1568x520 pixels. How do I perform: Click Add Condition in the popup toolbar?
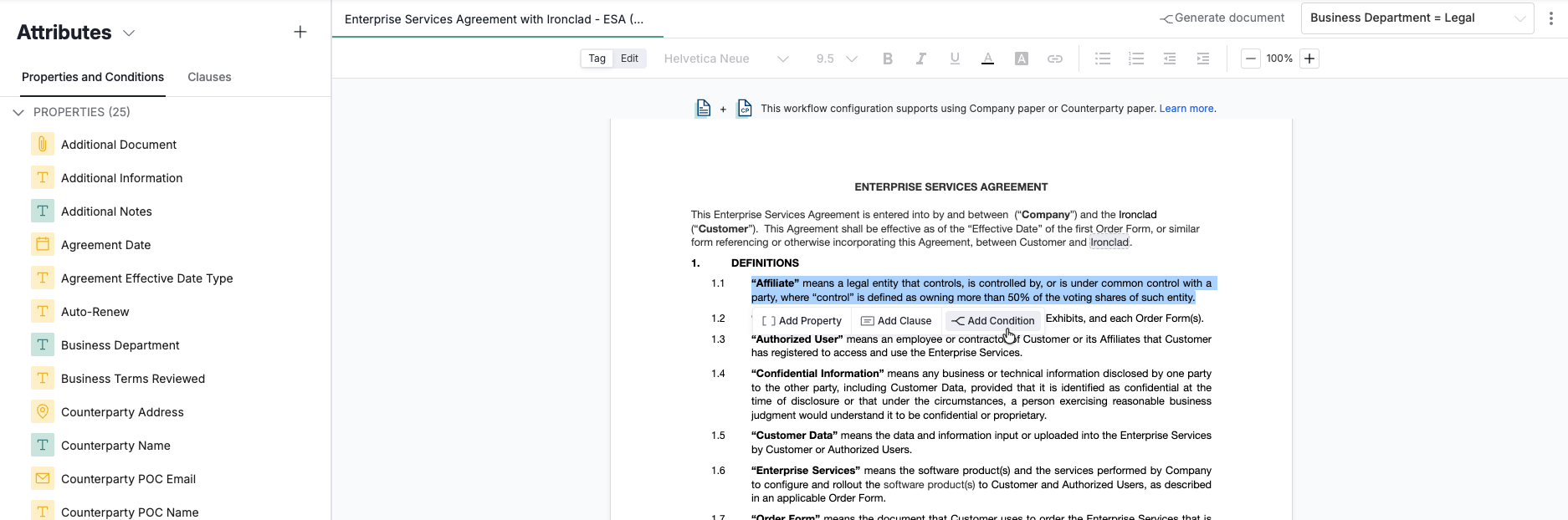(993, 321)
